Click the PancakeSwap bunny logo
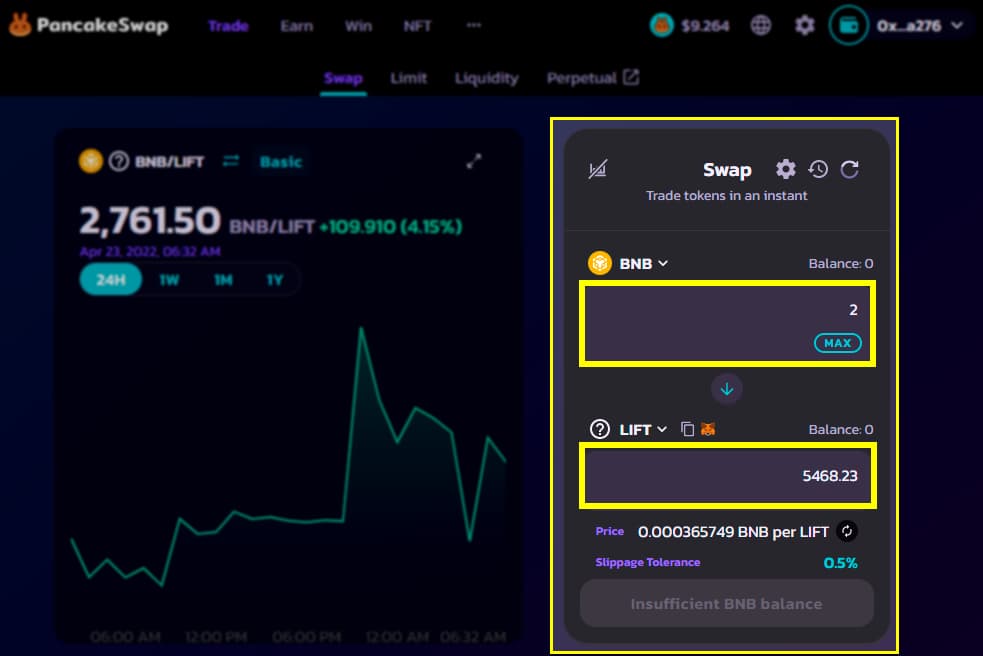This screenshot has width=983, height=656. coord(20,25)
